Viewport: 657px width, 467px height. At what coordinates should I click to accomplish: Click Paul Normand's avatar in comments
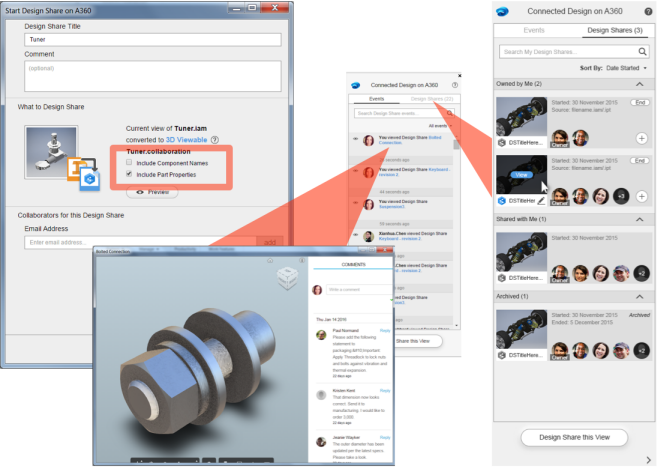coord(321,335)
